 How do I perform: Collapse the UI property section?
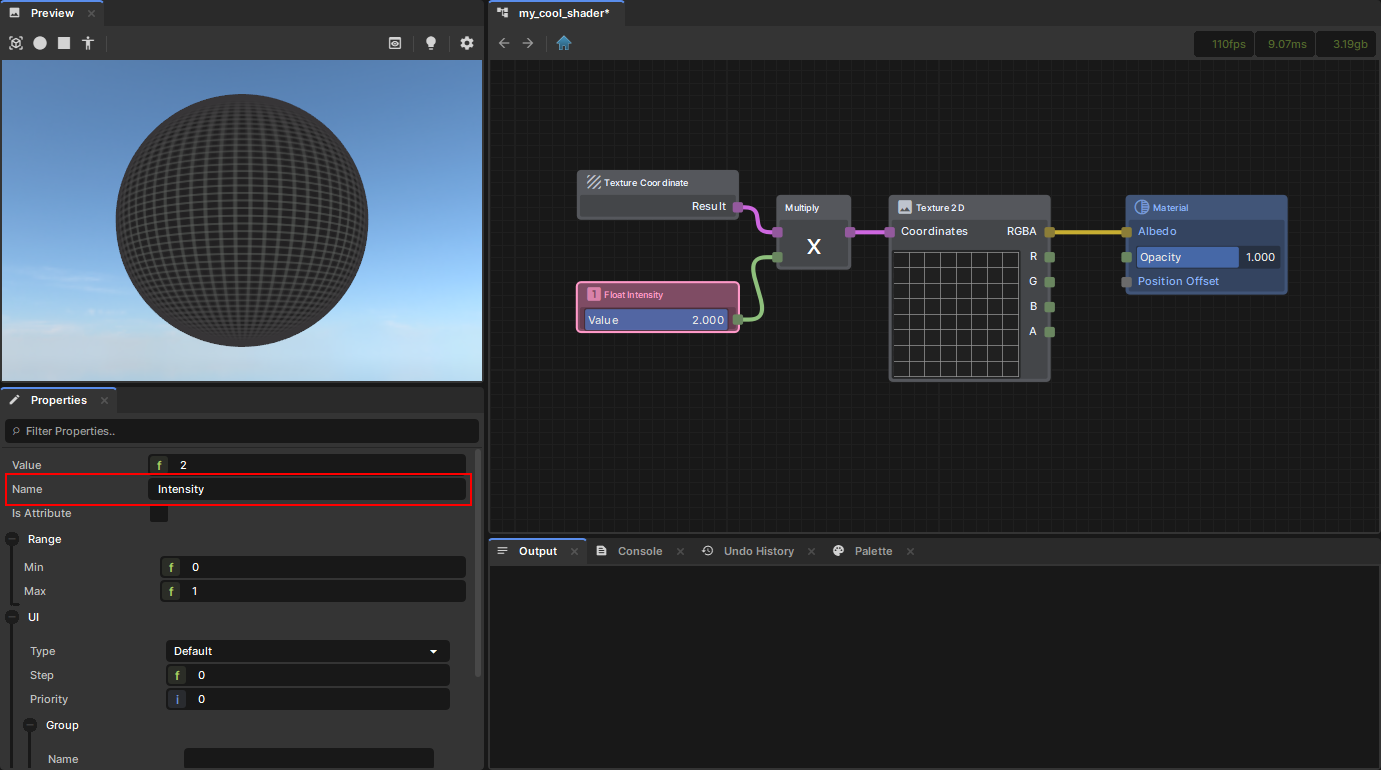point(12,617)
